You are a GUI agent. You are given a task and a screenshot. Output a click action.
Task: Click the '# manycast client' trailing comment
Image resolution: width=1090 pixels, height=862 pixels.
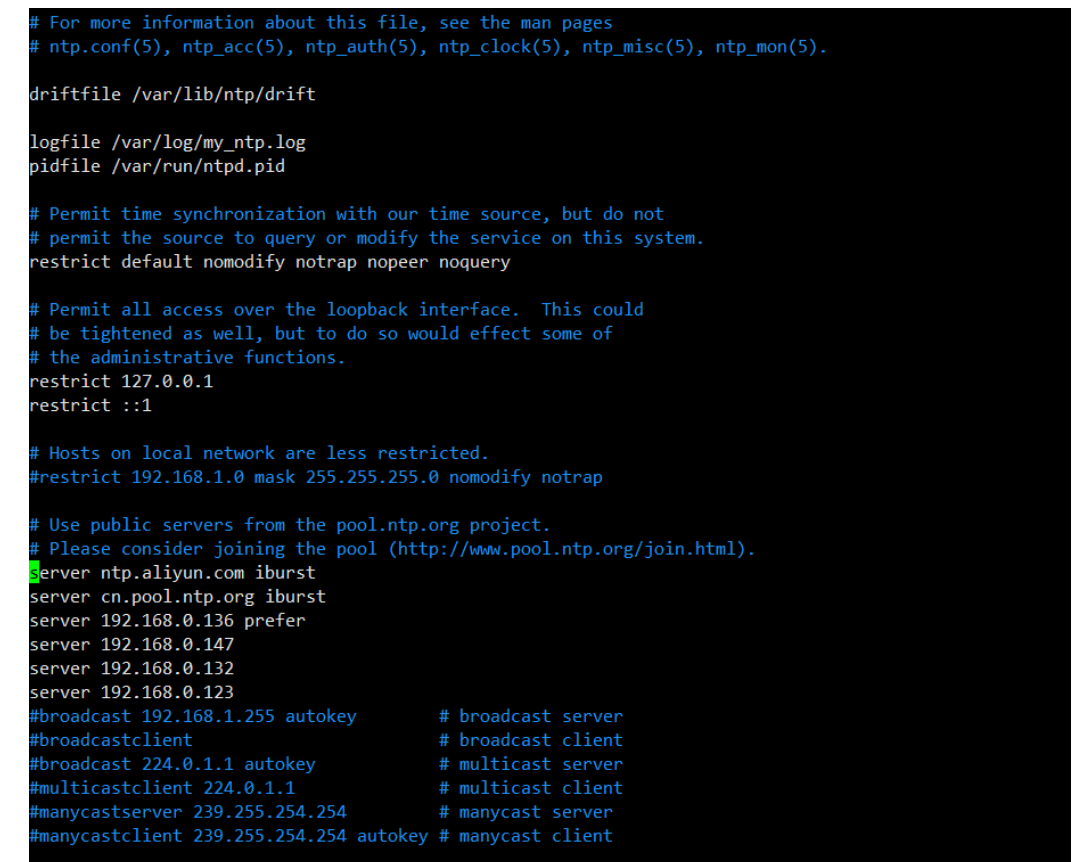pyautogui.click(x=525, y=836)
